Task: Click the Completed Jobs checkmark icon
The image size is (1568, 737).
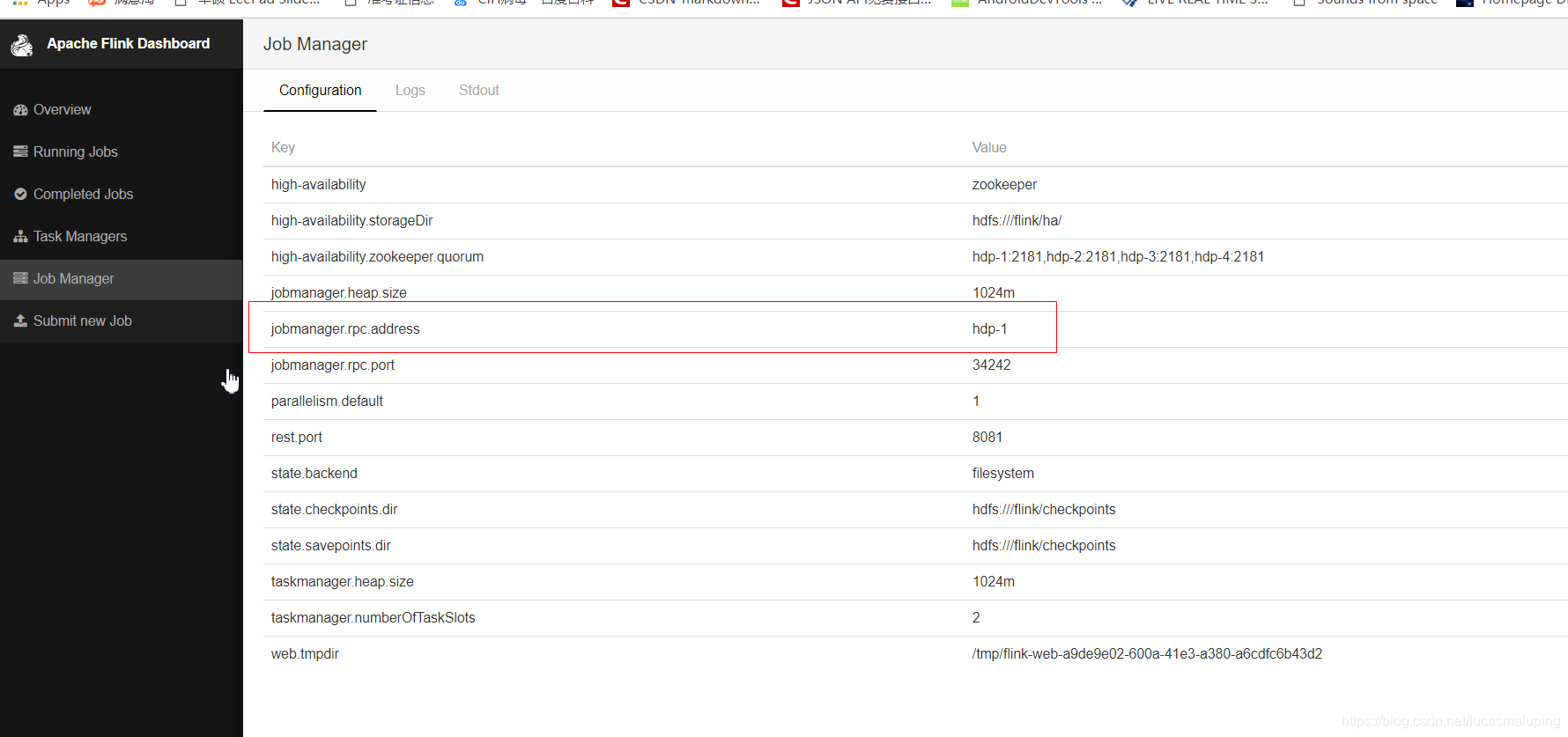Action: 20,194
